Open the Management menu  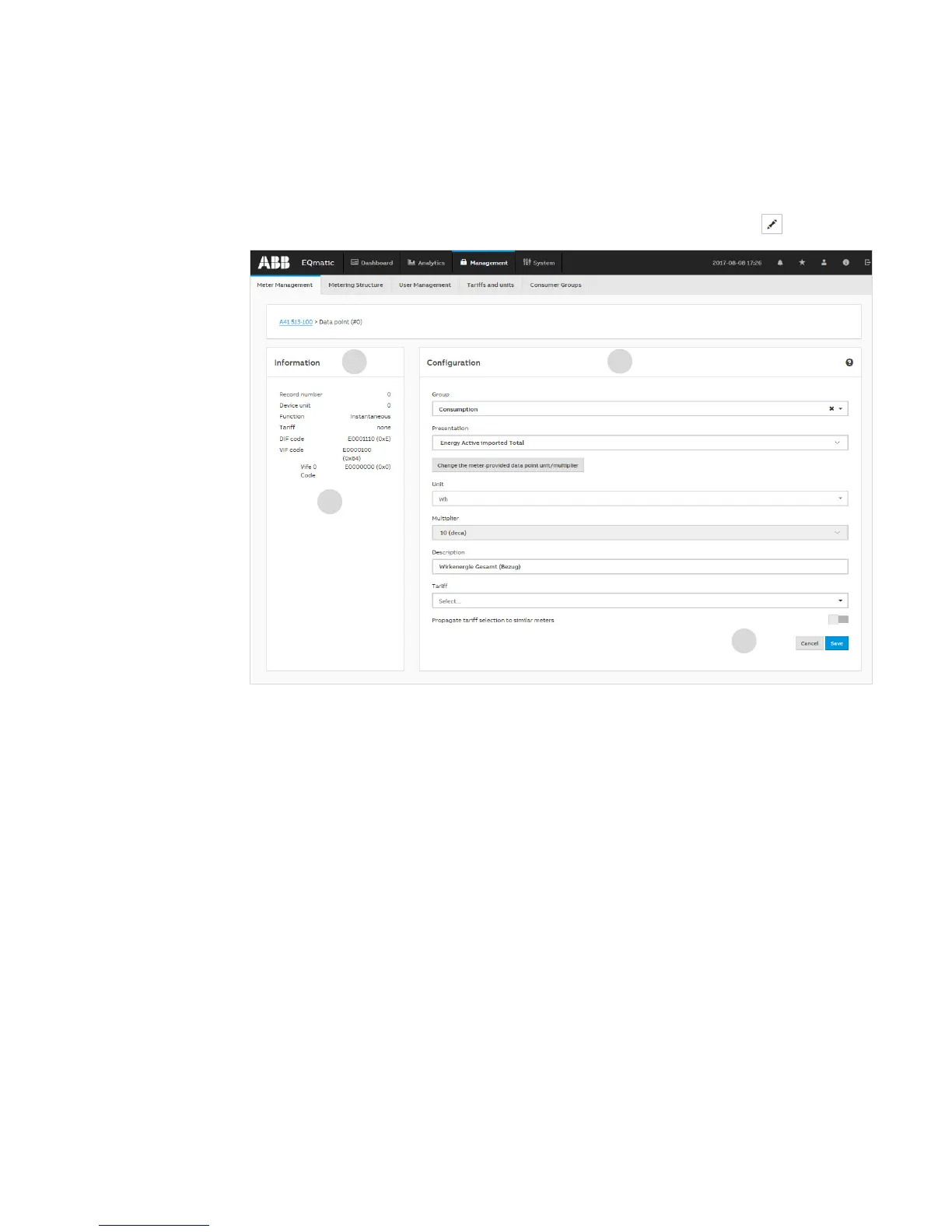coord(484,263)
